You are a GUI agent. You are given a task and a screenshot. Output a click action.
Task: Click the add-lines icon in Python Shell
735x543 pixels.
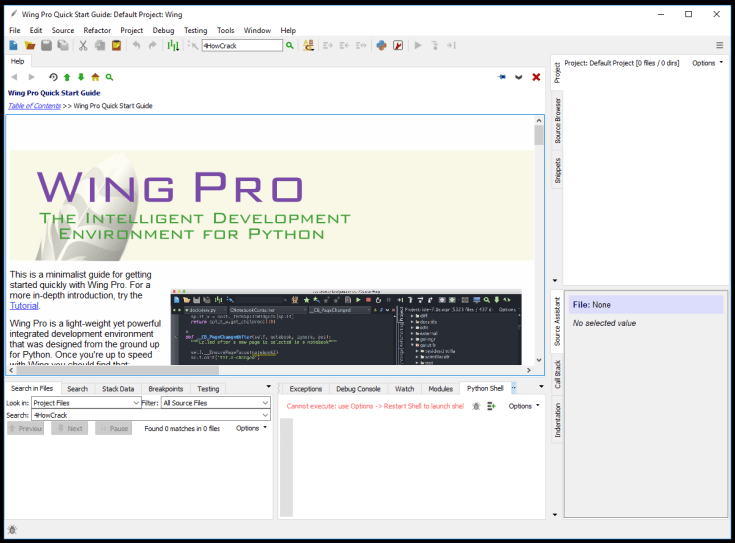click(491, 406)
